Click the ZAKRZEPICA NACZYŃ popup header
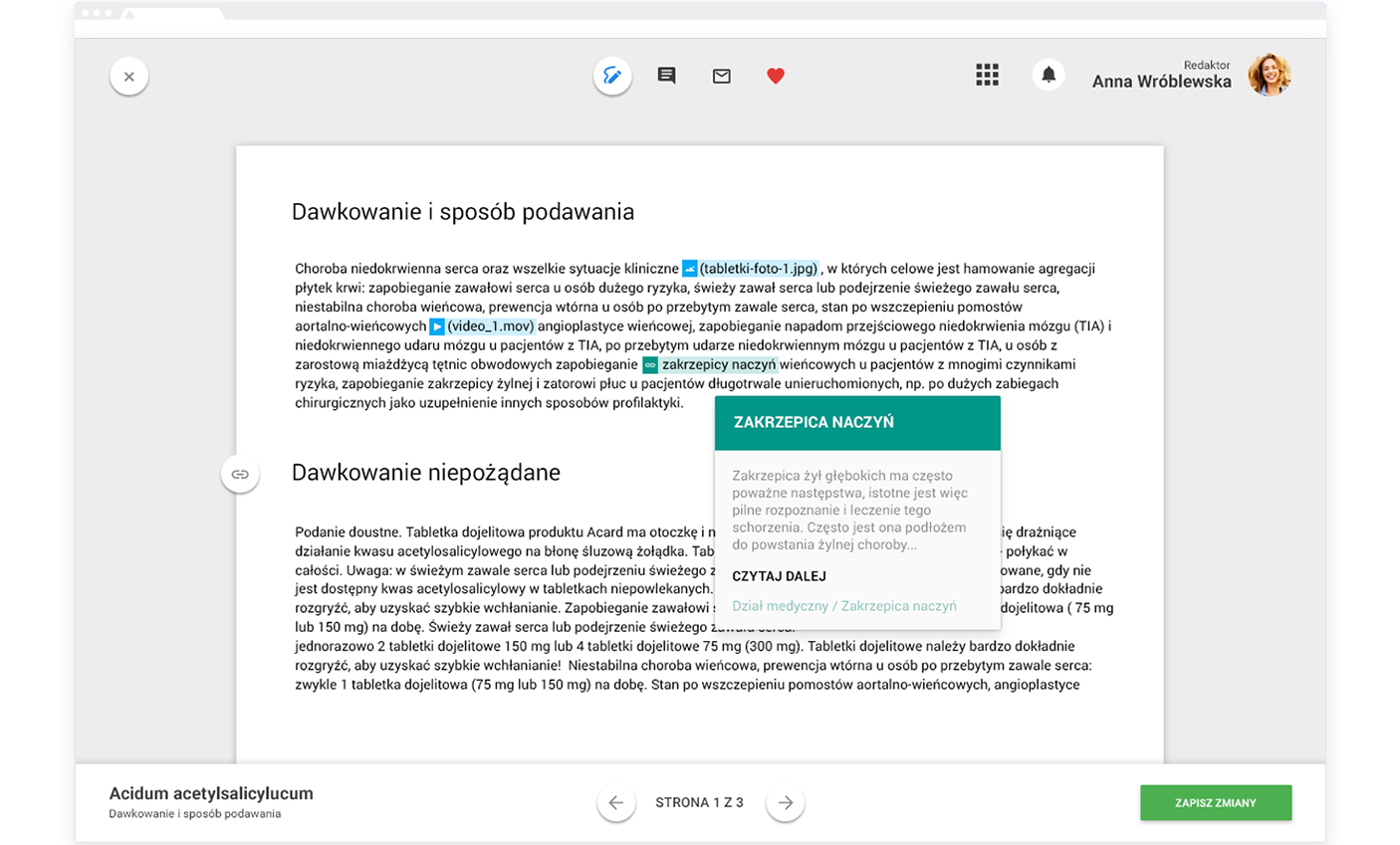The width and height of the screenshot is (1400, 845). coord(857,423)
